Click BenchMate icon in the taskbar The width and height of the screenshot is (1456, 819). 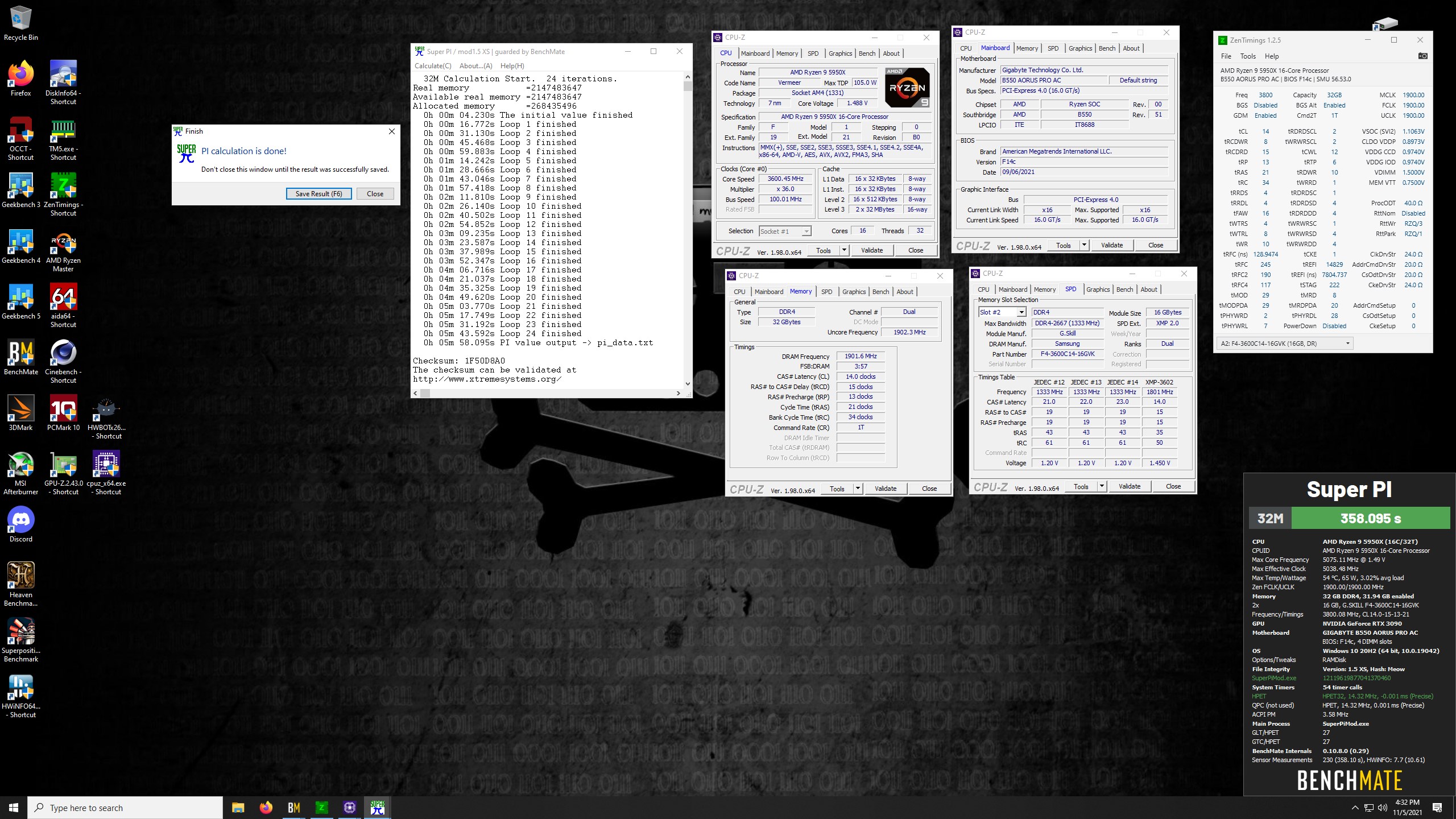point(294,808)
